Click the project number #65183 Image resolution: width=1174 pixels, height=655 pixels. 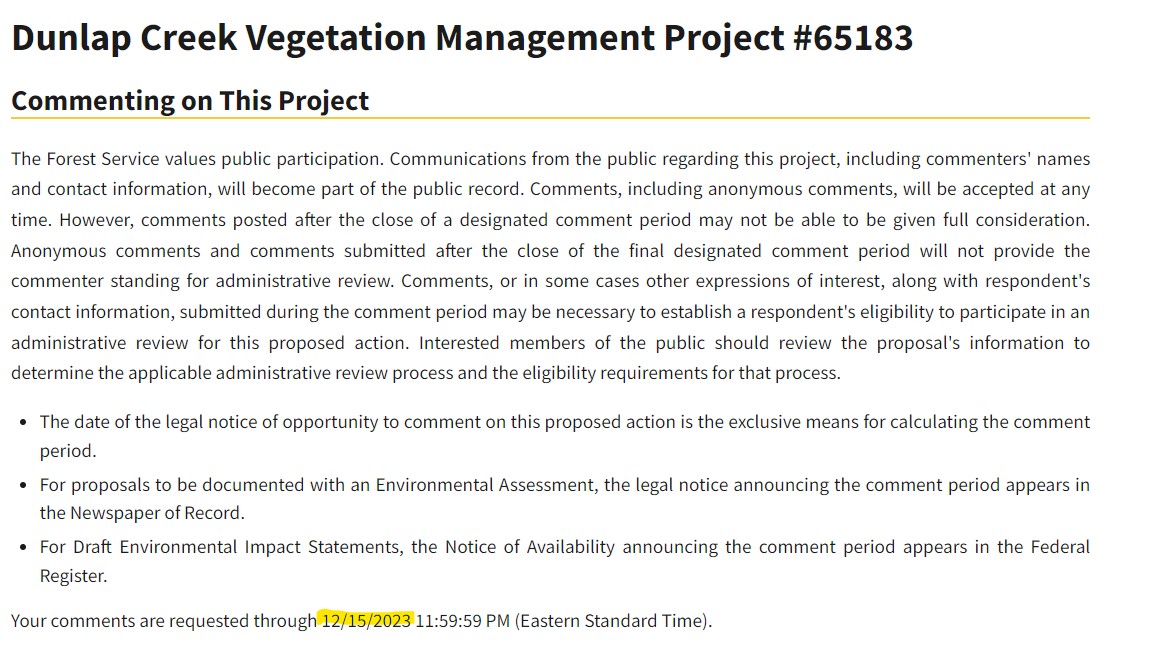(853, 38)
